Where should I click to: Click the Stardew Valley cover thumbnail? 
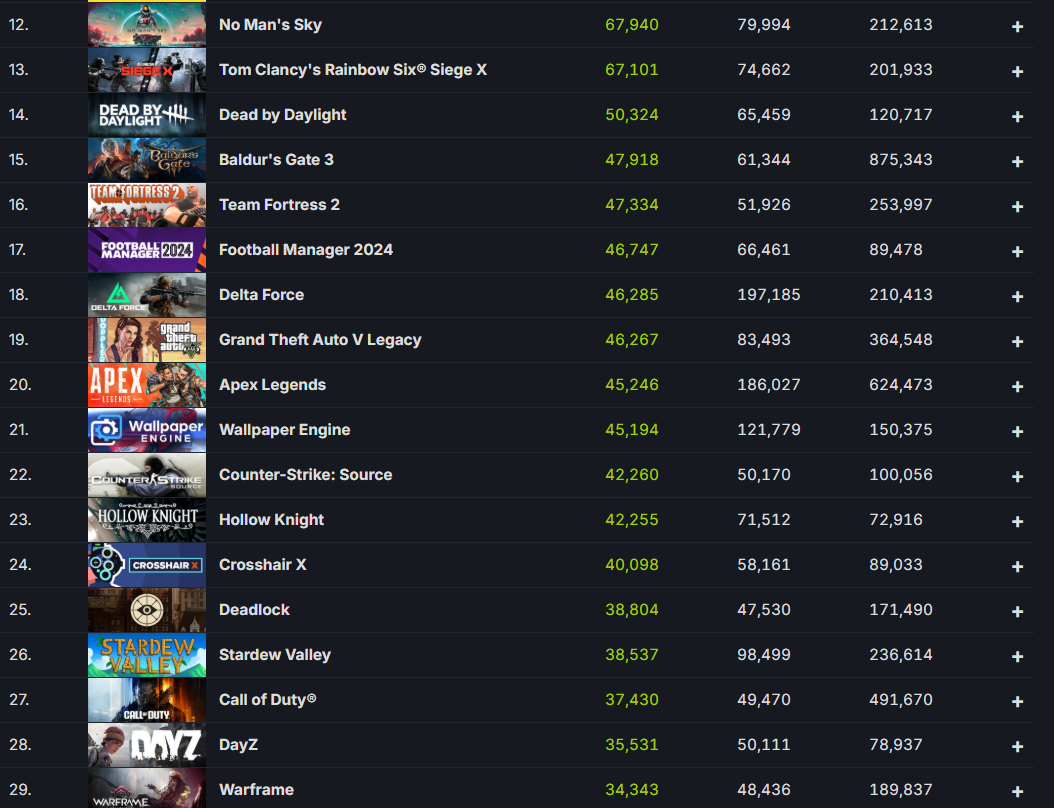point(147,655)
